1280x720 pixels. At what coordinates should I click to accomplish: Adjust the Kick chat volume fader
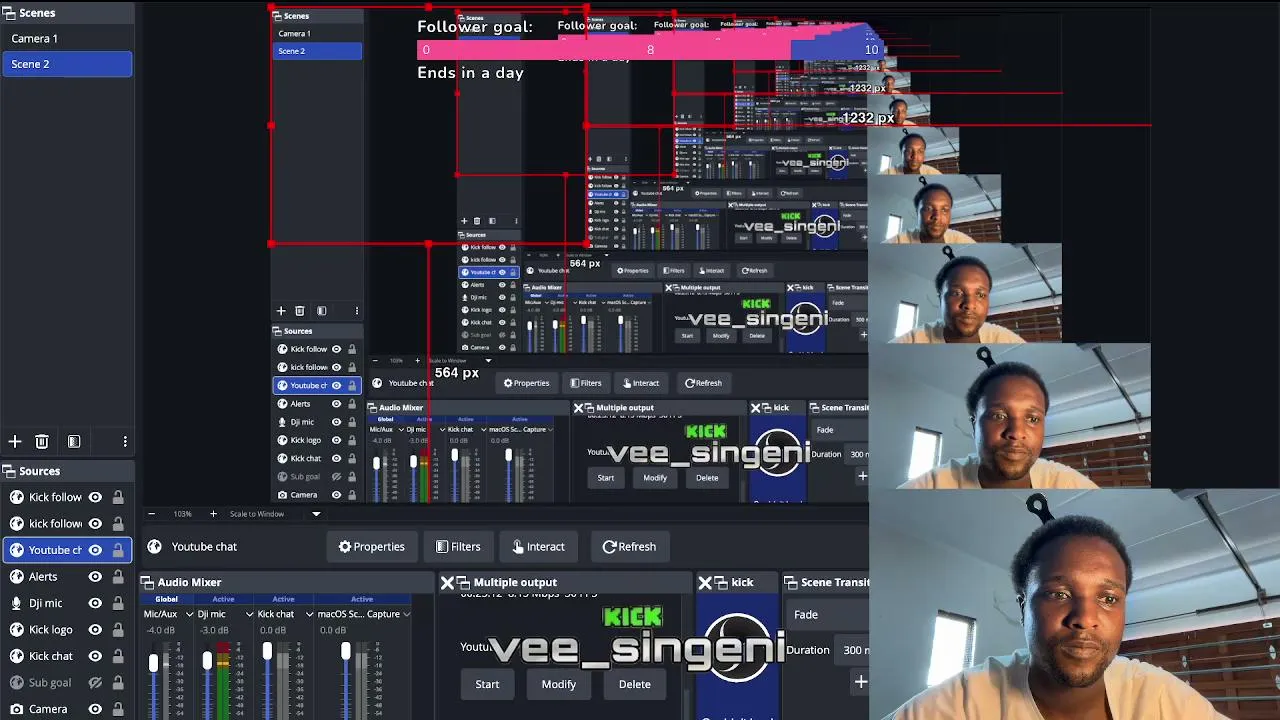tap(267, 652)
